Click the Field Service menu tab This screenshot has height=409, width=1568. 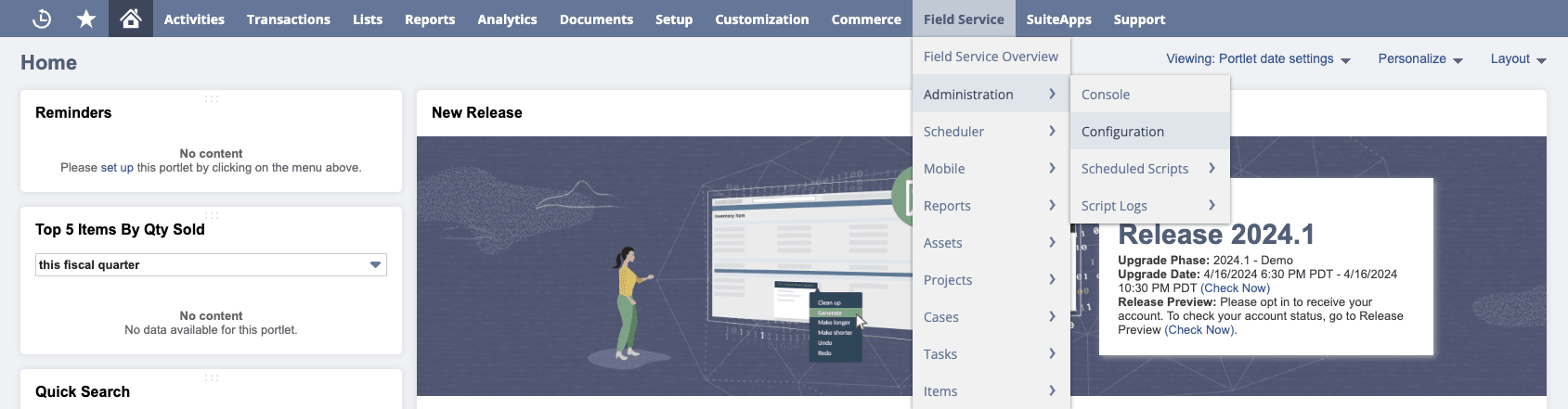click(964, 19)
